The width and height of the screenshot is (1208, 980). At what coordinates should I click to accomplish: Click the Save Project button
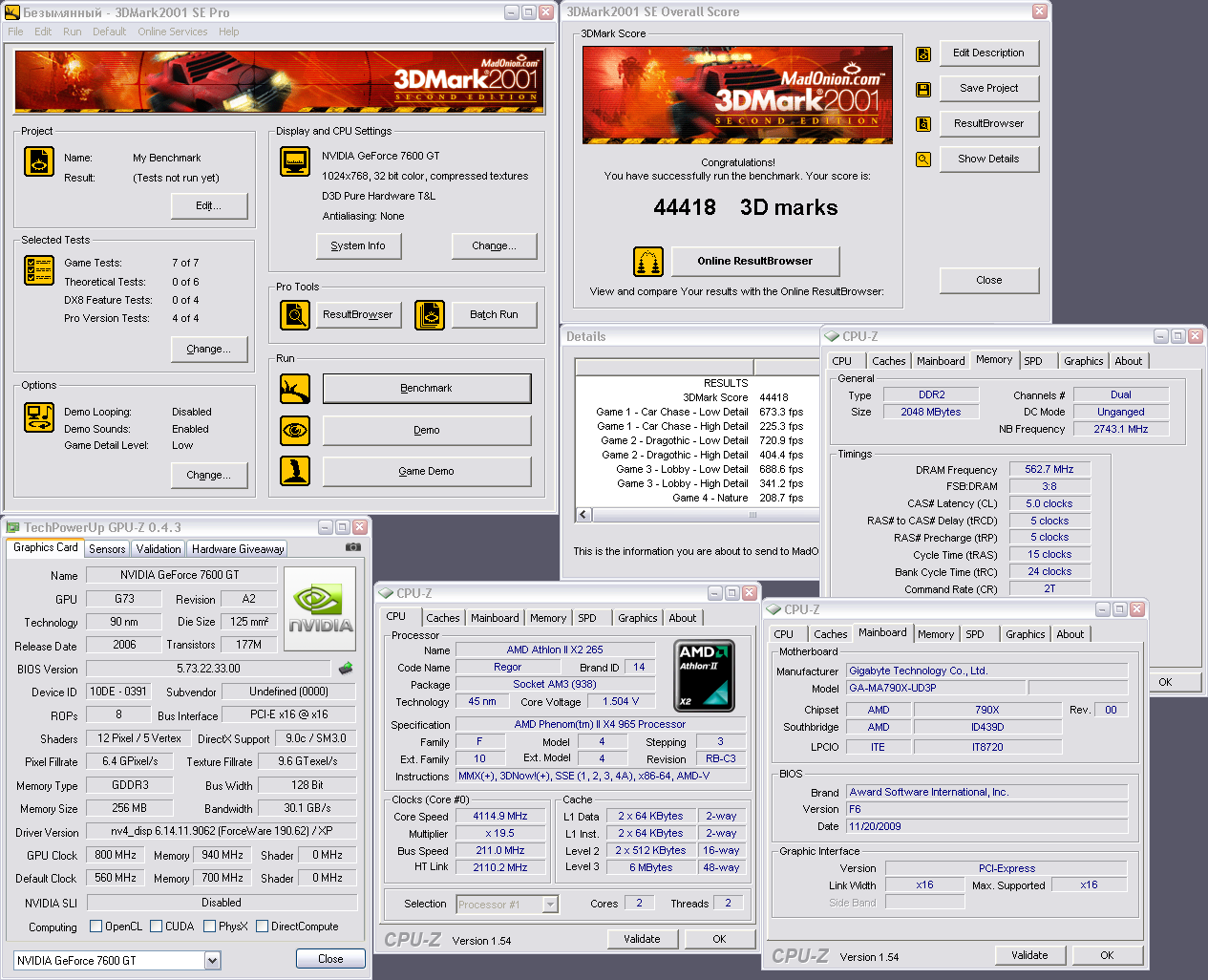[x=989, y=88]
